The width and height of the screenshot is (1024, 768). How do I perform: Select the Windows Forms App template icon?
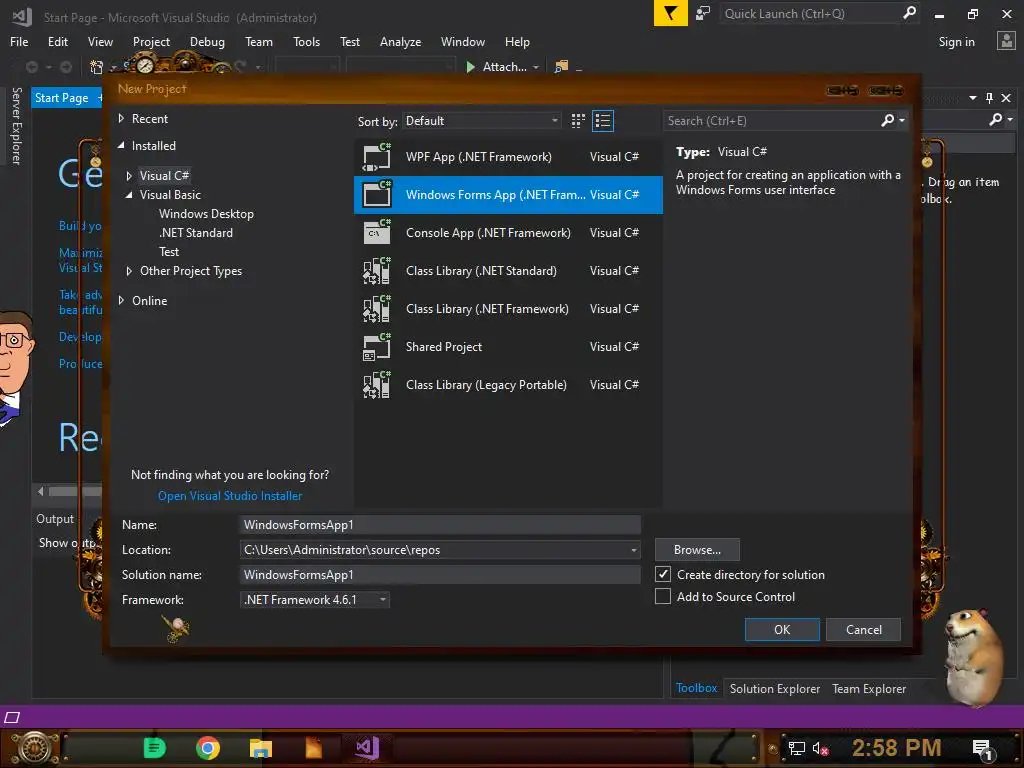376,195
